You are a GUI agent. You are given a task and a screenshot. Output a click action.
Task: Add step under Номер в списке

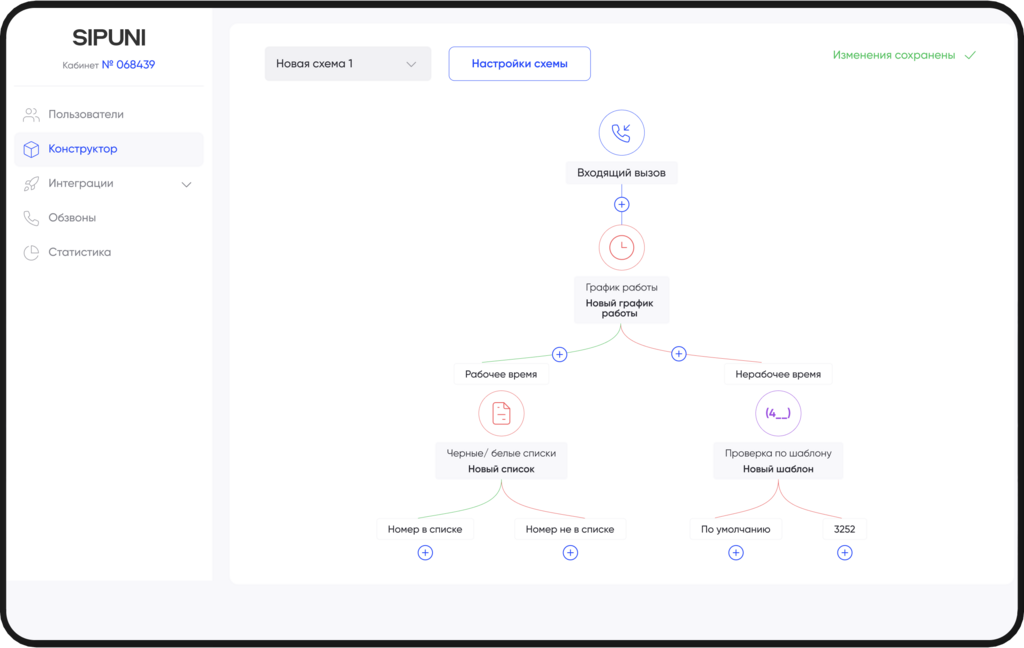point(425,552)
